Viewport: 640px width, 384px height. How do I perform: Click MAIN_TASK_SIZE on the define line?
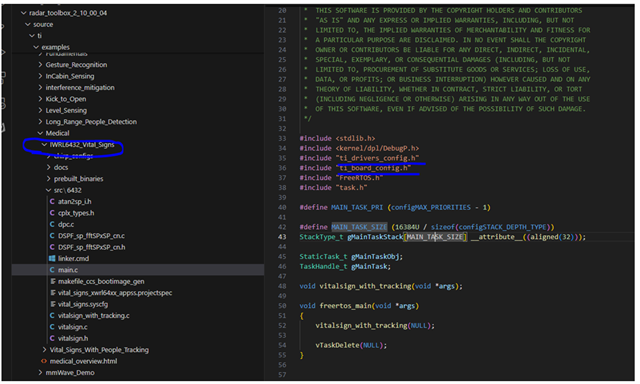pyautogui.click(x=359, y=227)
